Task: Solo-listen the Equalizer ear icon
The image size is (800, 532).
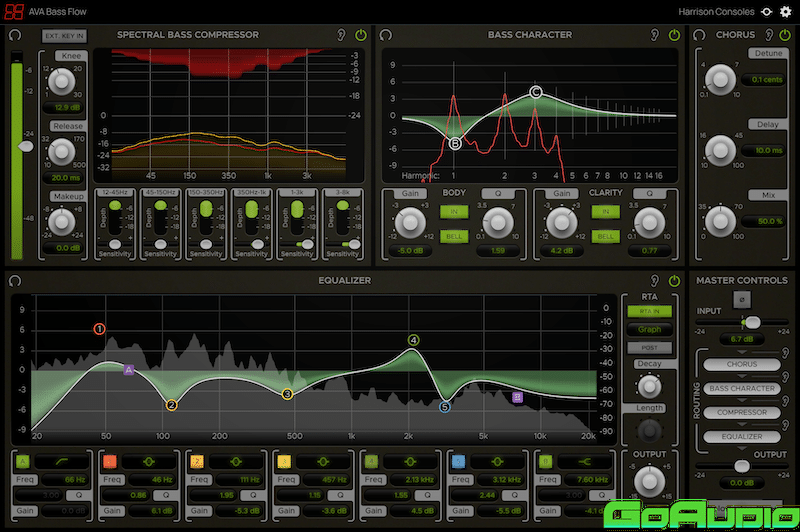Action: point(654,281)
